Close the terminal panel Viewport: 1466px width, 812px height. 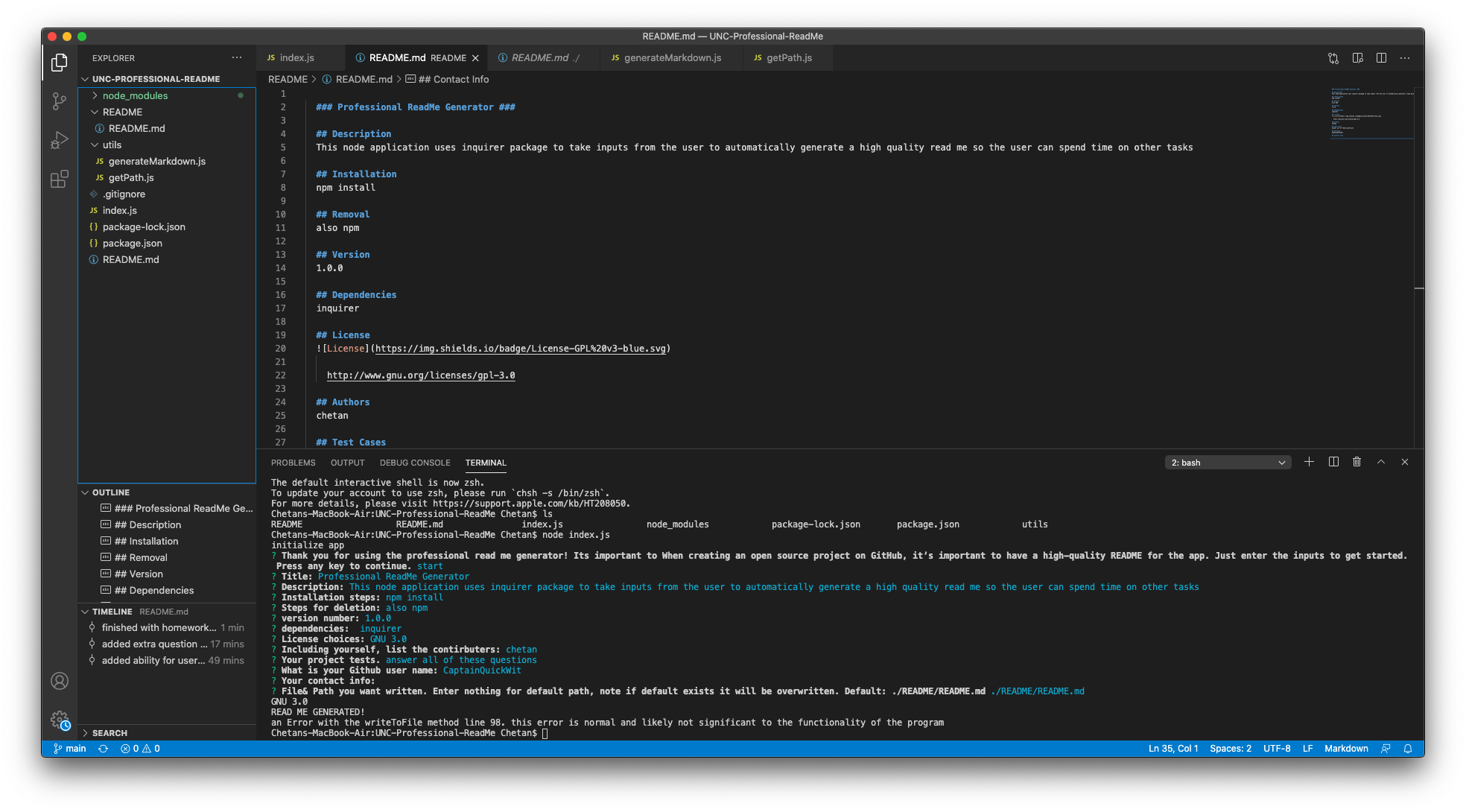point(1405,462)
